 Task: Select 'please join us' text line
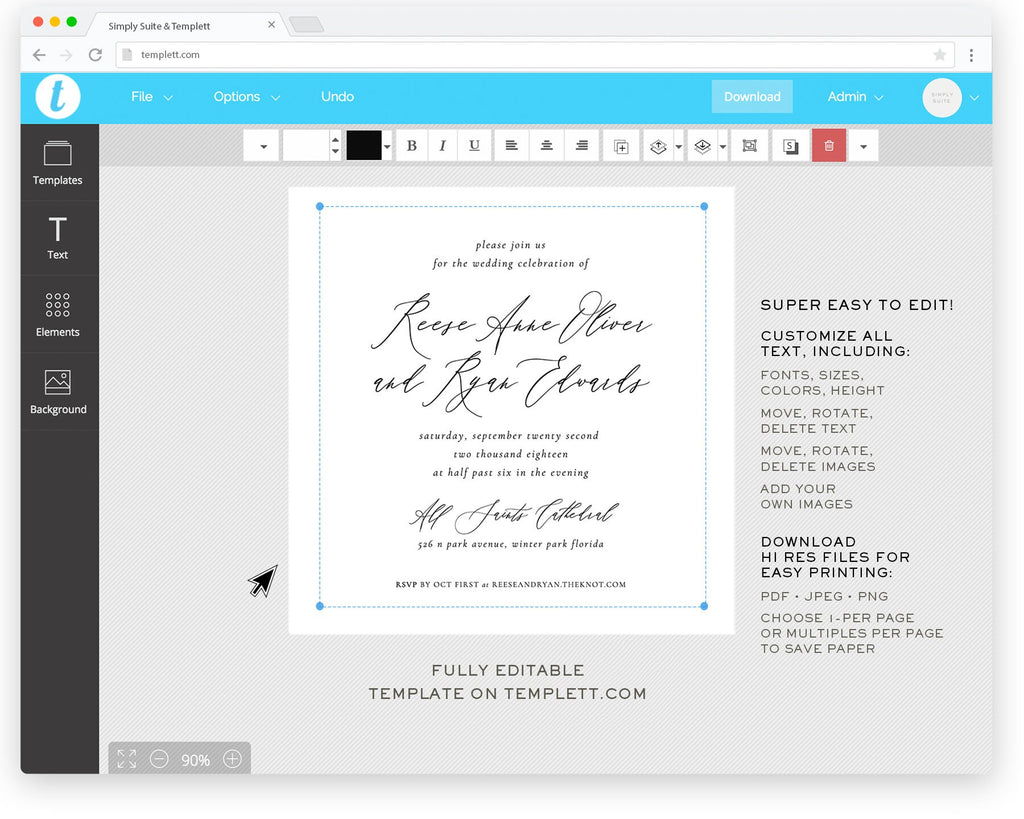point(511,245)
